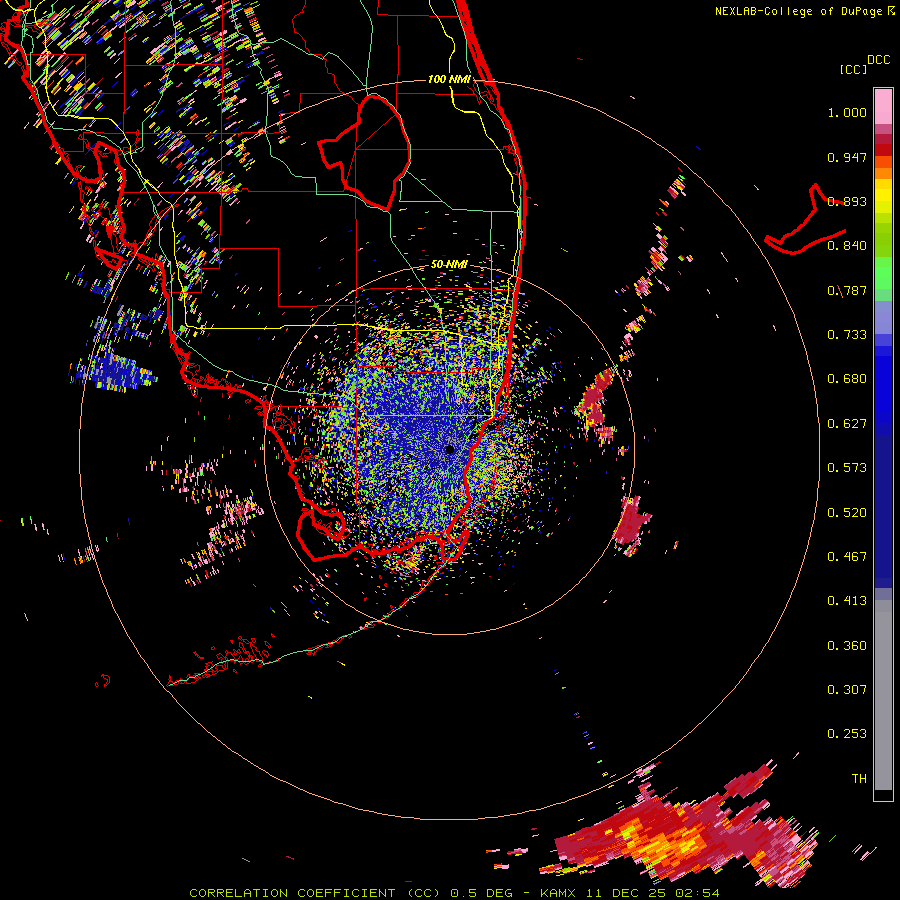Click the 0.467 color scale value
Screen dimensions: 900x900
[x=847, y=557]
